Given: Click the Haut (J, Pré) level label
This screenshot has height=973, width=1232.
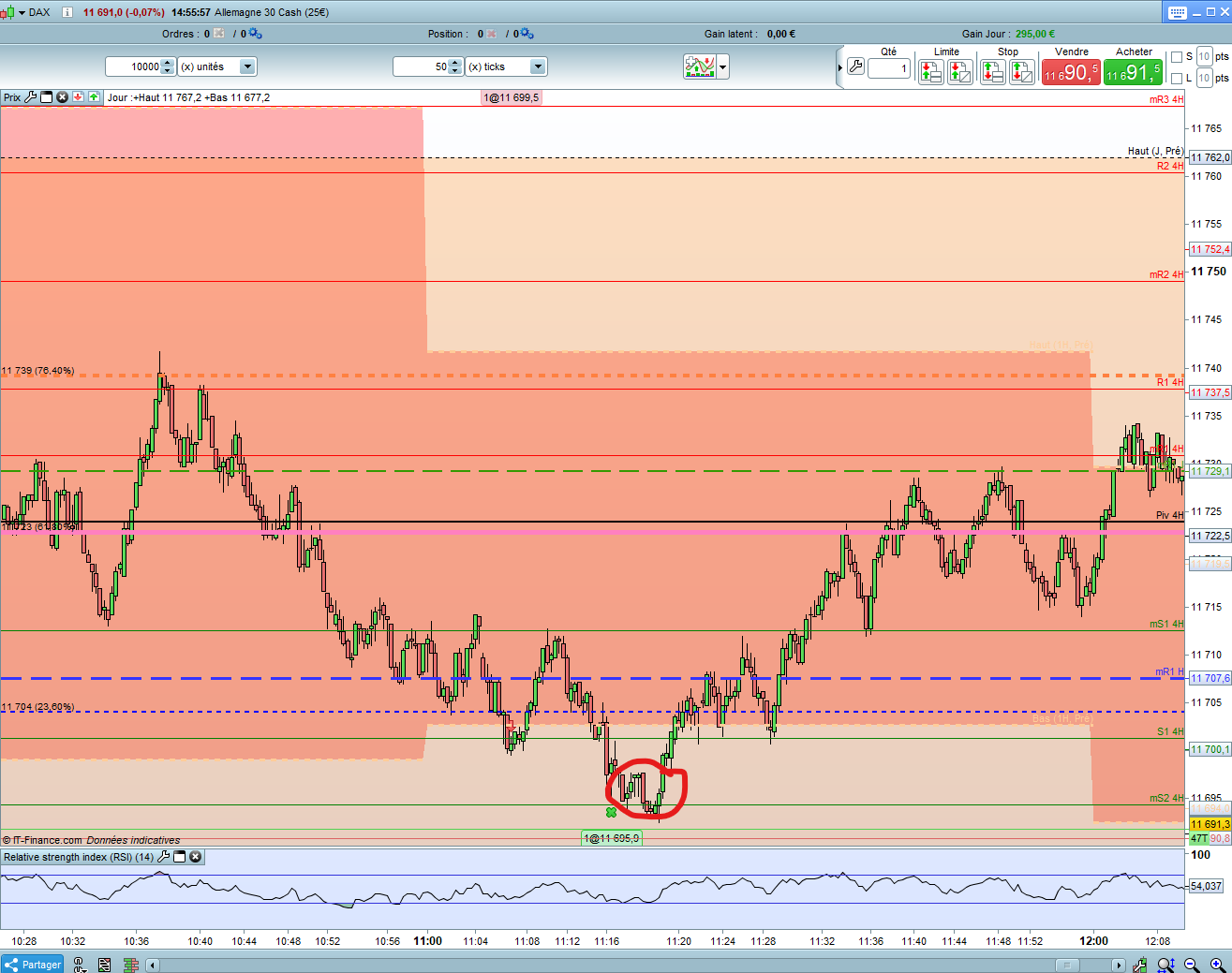Looking at the screenshot, I should [x=1155, y=151].
